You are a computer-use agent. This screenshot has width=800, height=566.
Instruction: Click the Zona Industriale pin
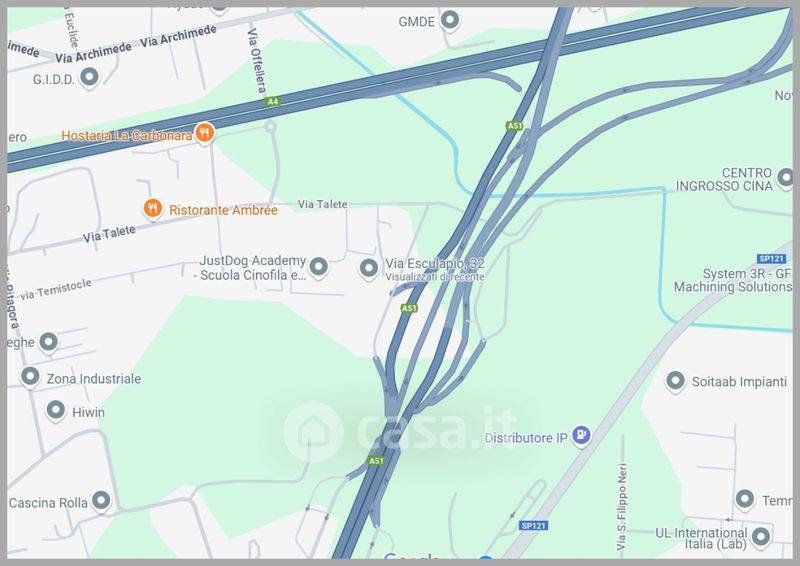tap(30, 377)
